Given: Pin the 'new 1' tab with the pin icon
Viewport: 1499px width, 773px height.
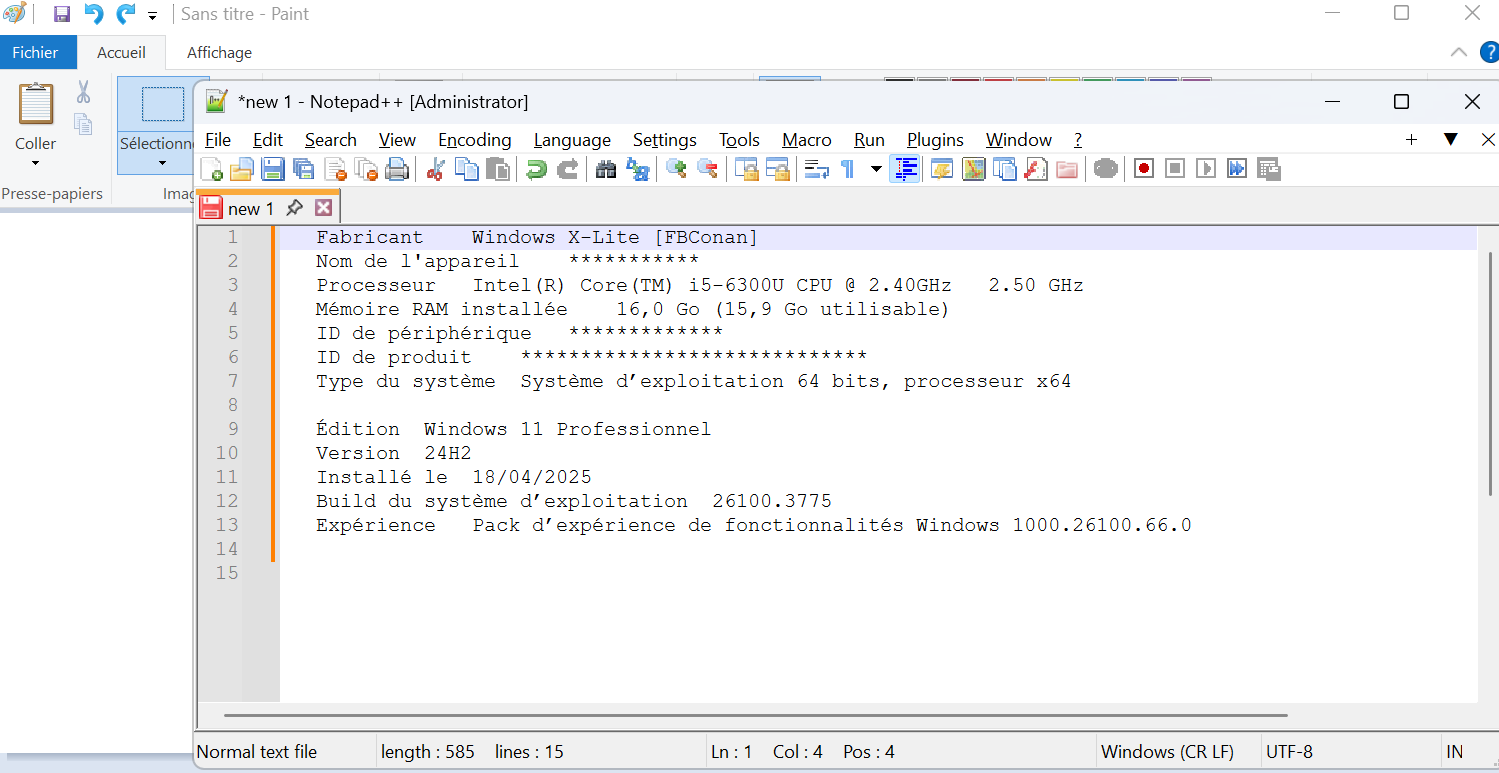Looking at the screenshot, I should (x=294, y=207).
